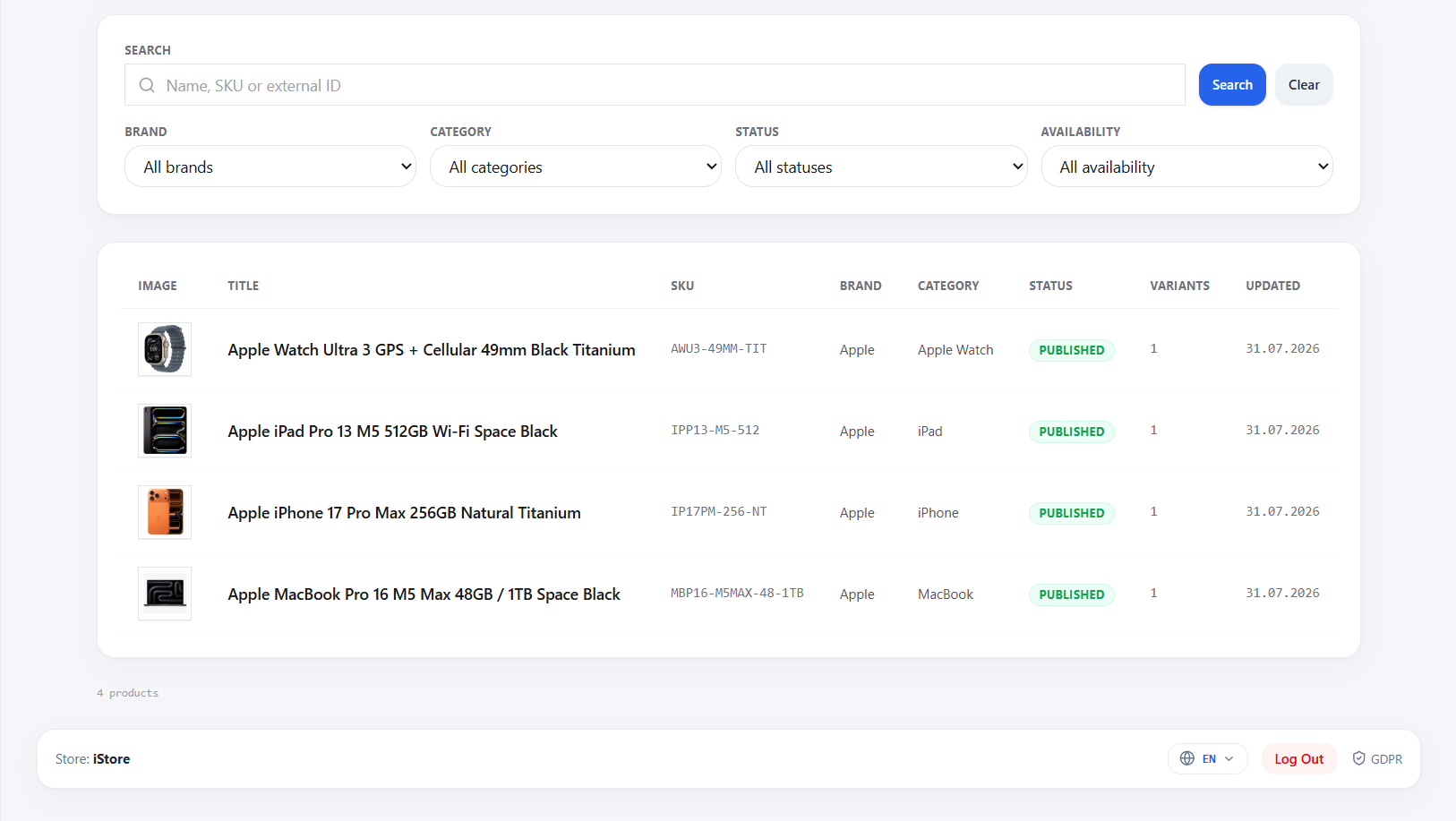The height and width of the screenshot is (821, 1456).
Task: Click the blue Search button
Action: coord(1232,85)
